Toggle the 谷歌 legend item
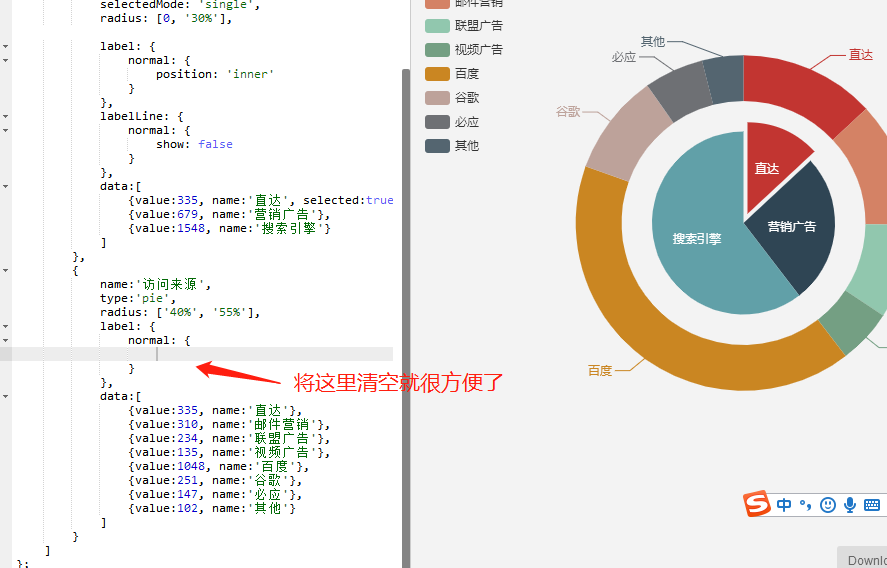Viewport: 887px width, 568px height. pyautogui.click(x=452, y=98)
